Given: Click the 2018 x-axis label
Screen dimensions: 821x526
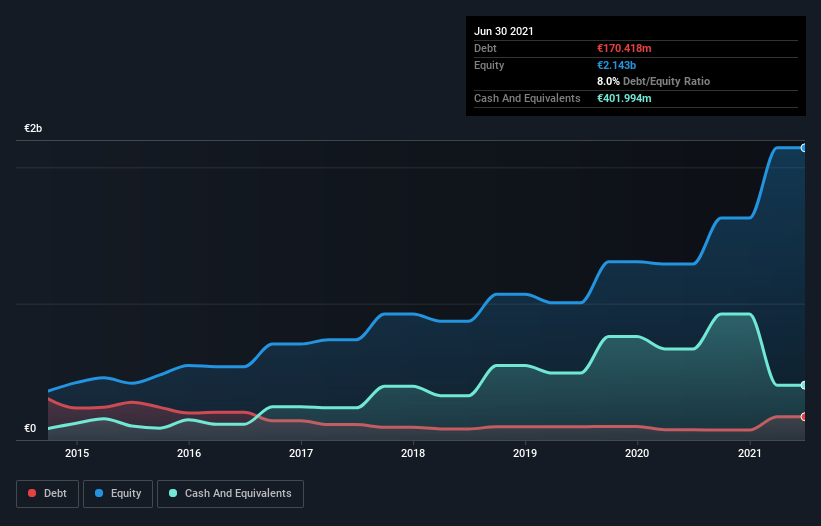Looking at the screenshot, I should [413, 453].
